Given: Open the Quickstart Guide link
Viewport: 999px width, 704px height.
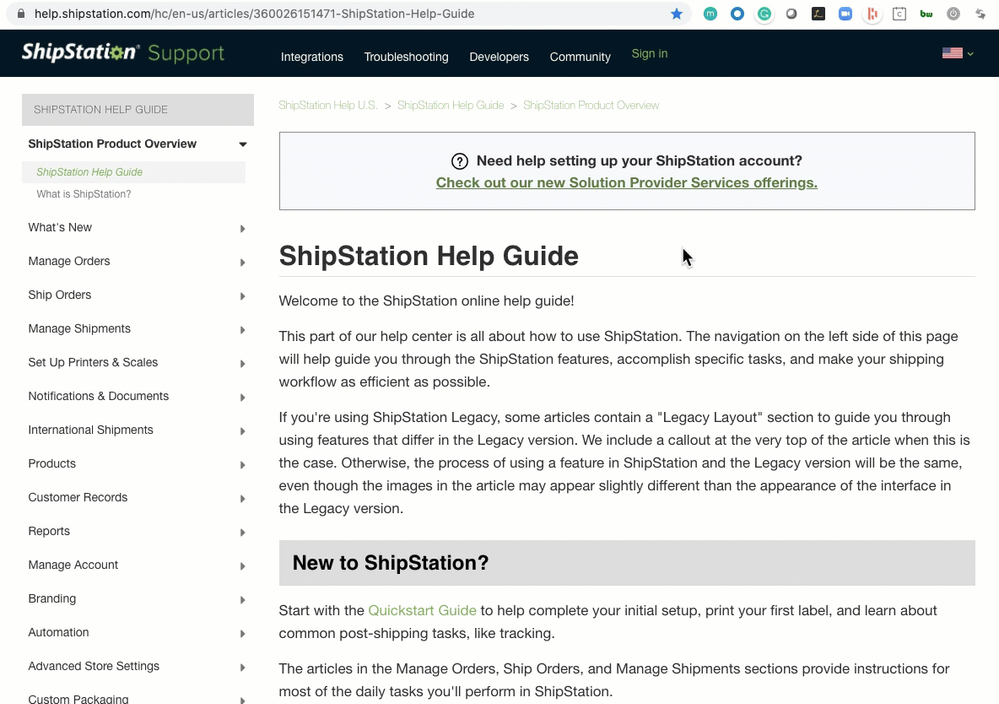Looking at the screenshot, I should click(x=422, y=610).
